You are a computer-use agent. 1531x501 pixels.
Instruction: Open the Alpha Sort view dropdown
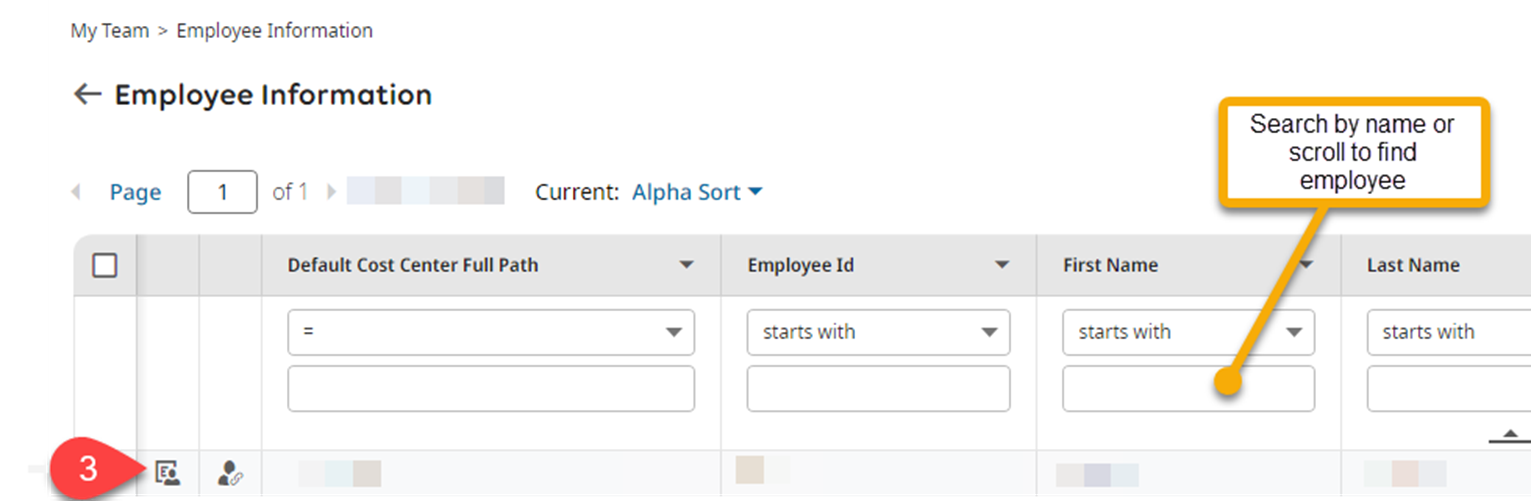click(x=697, y=192)
